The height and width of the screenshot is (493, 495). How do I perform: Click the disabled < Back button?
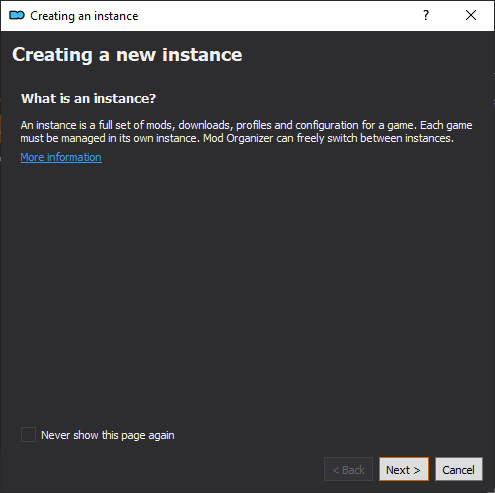pos(348,469)
